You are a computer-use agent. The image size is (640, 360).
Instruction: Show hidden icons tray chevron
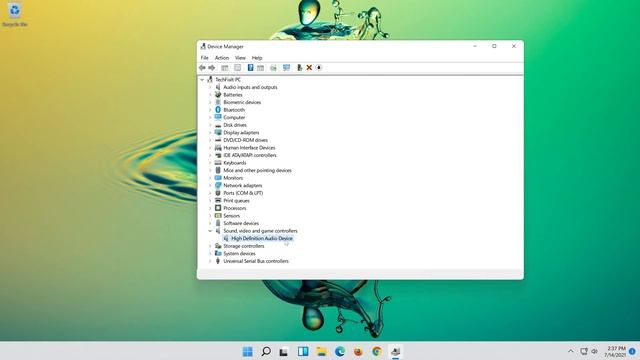(570, 351)
